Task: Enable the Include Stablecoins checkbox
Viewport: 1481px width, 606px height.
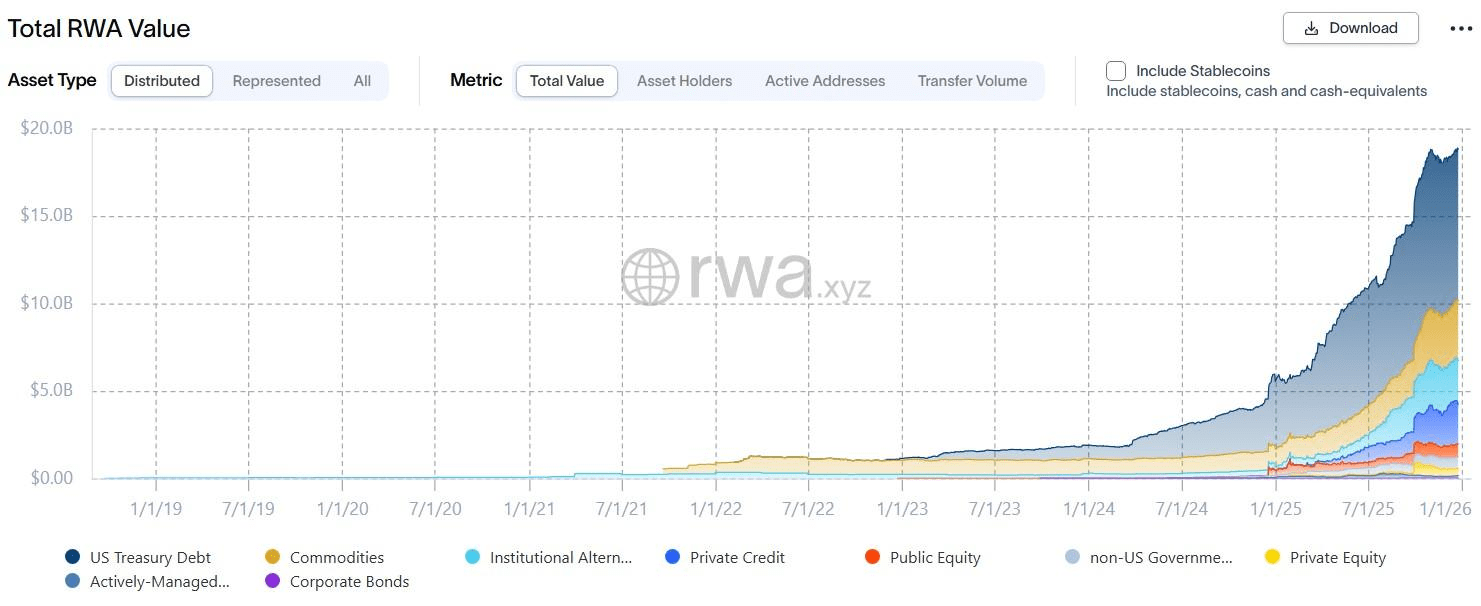Action: [x=1116, y=71]
